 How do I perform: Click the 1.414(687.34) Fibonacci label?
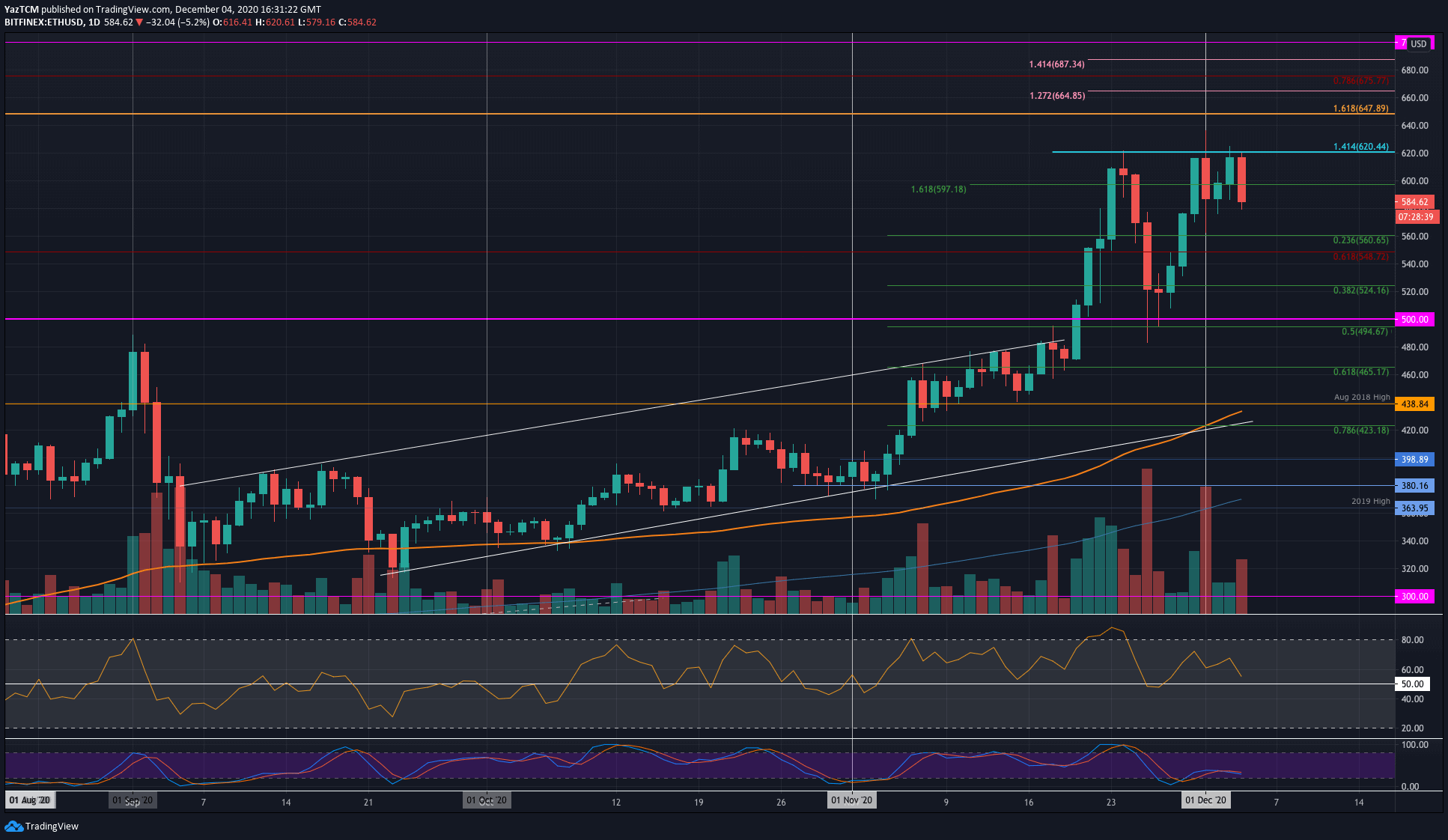1056,64
